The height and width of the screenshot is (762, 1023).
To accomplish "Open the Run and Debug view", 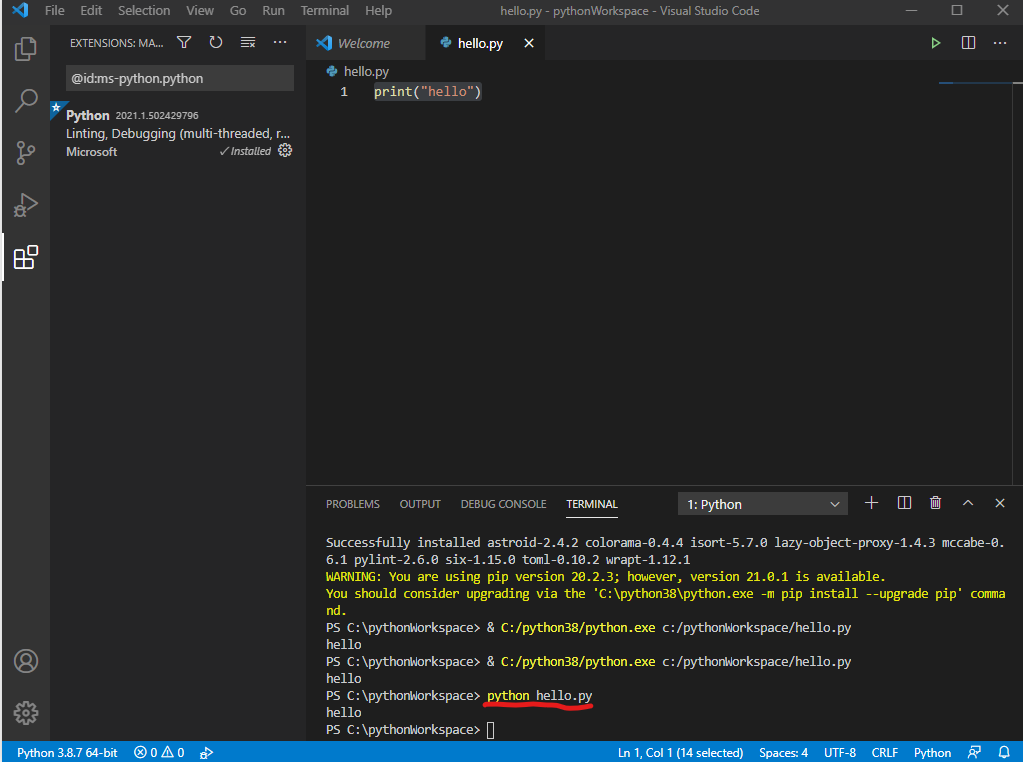I will pos(25,205).
